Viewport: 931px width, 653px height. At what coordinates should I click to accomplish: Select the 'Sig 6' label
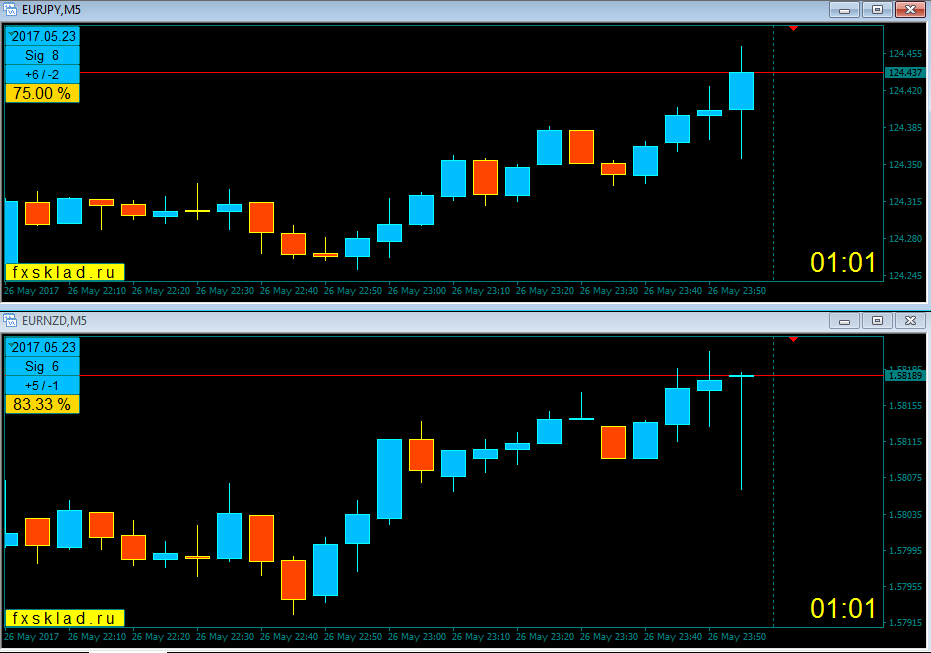(x=42, y=366)
